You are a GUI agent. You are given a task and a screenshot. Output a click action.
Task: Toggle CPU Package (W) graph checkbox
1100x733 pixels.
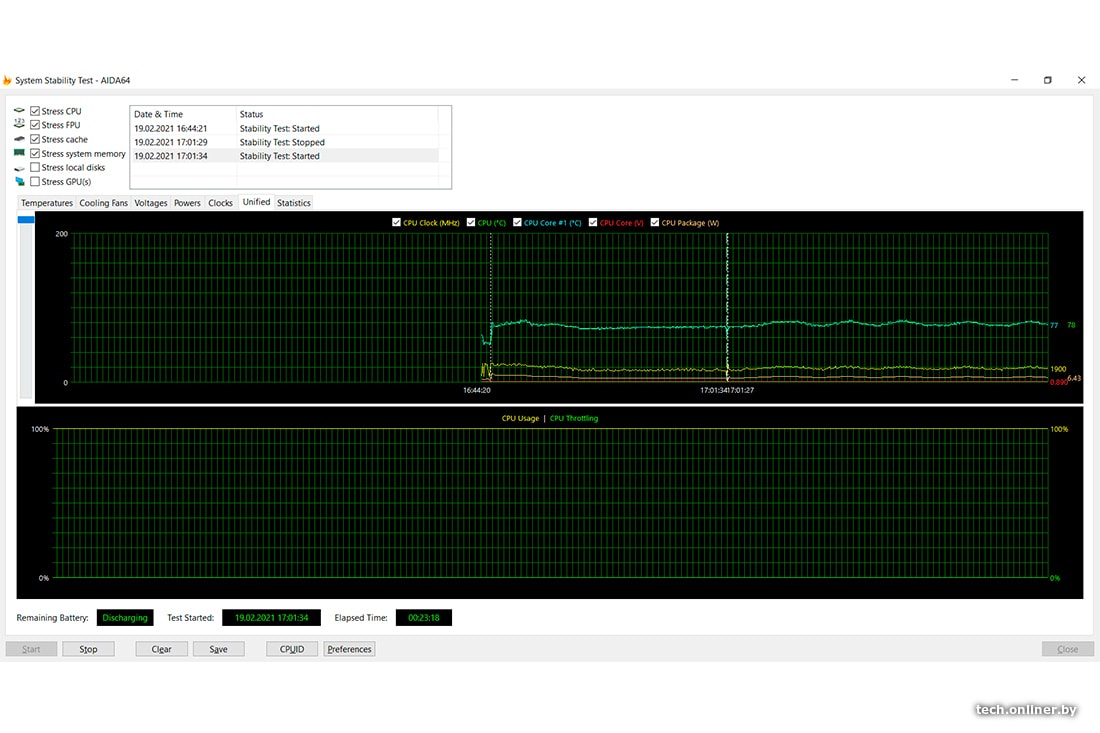coord(655,223)
